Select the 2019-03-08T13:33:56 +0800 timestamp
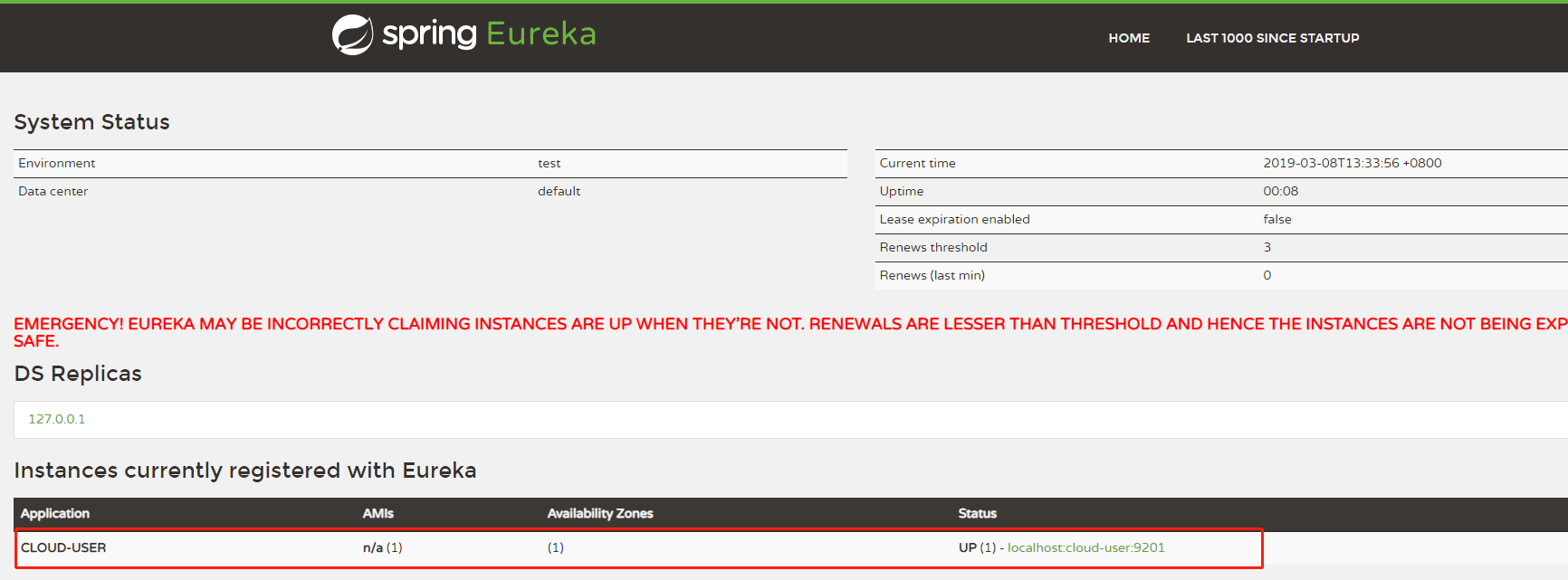The image size is (1568, 580). click(x=1353, y=163)
